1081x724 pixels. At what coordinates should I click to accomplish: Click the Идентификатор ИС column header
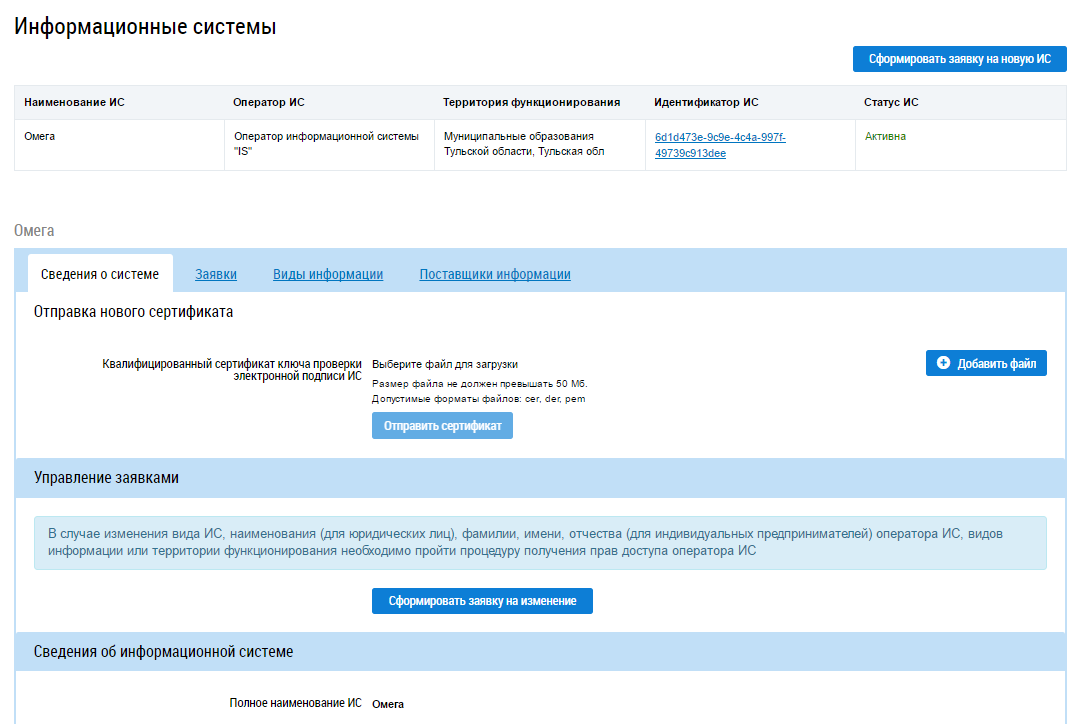(x=705, y=102)
